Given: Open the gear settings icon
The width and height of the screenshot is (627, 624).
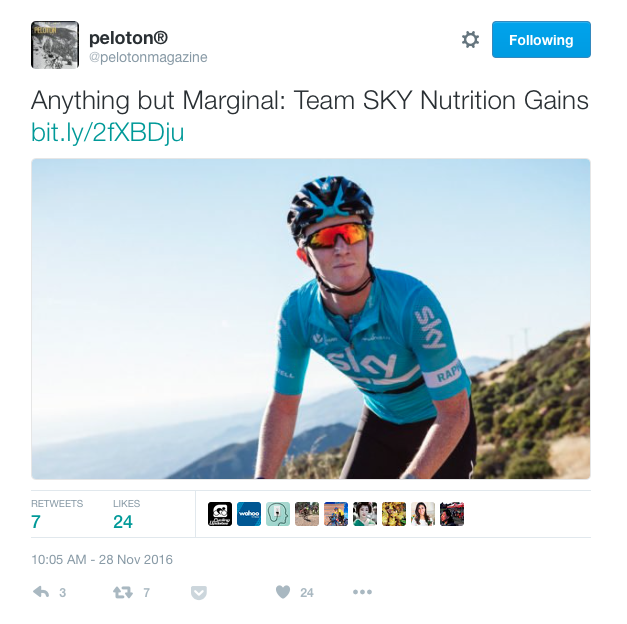Looking at the screenshot, I should click(x=470, y=40).
